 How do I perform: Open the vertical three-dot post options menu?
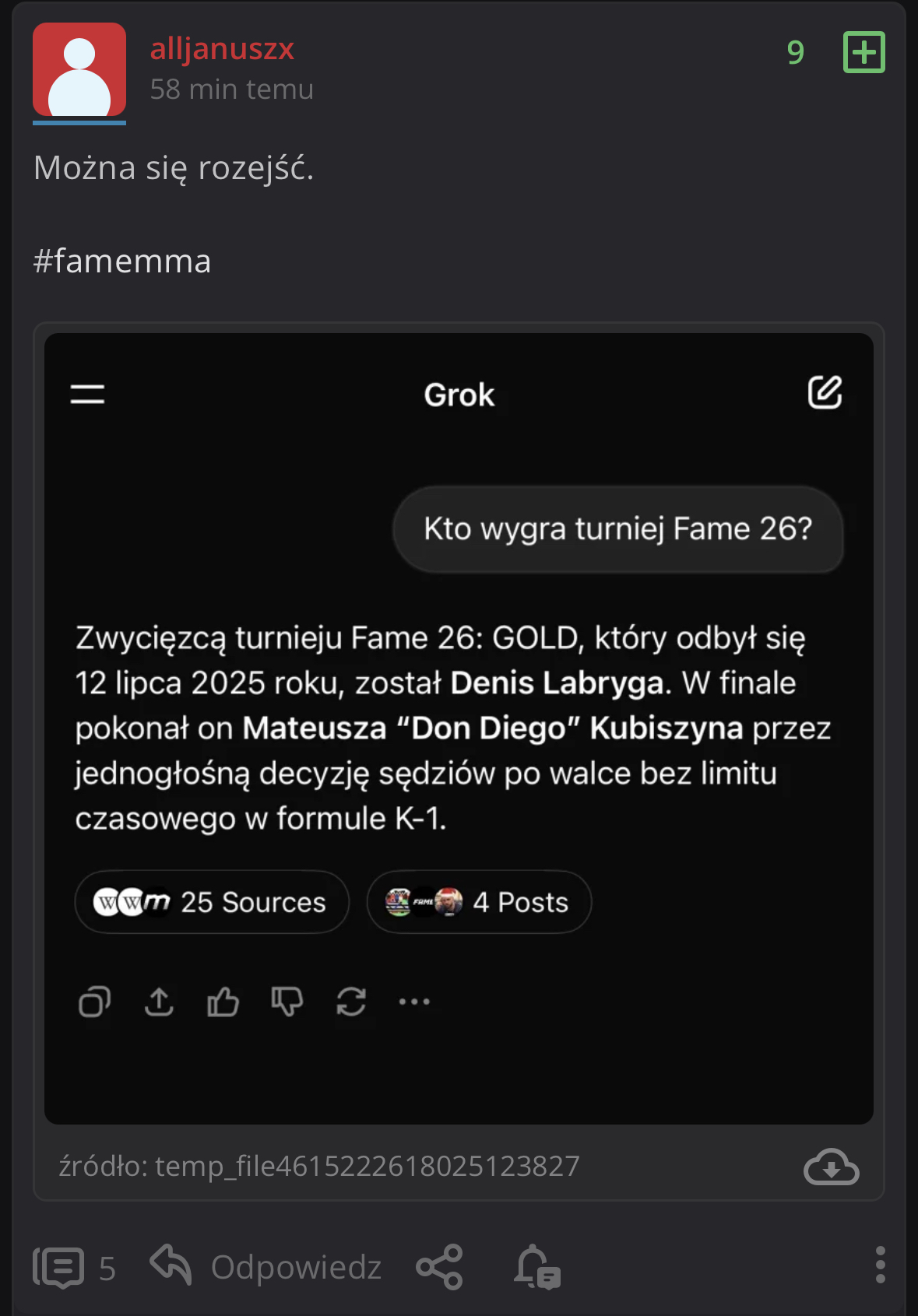(880, 1265)
